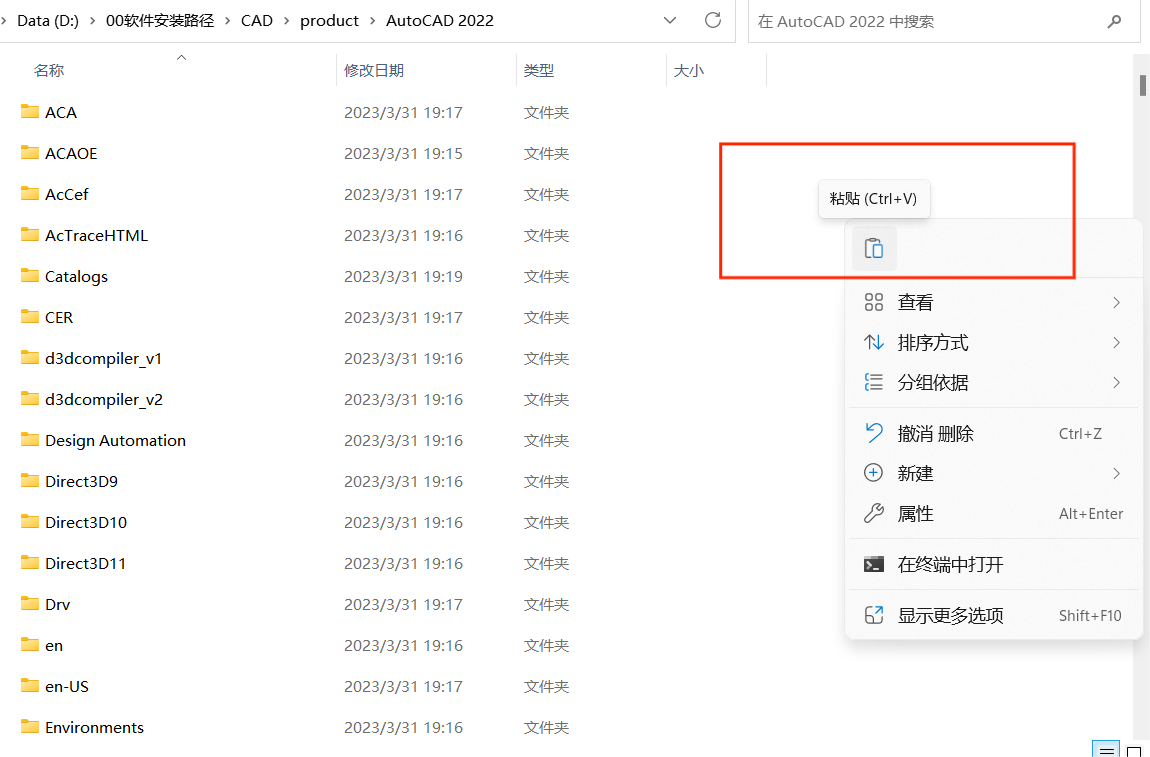Click the grid icon next to 查看

pyautogui.click(x=874, y=301)
